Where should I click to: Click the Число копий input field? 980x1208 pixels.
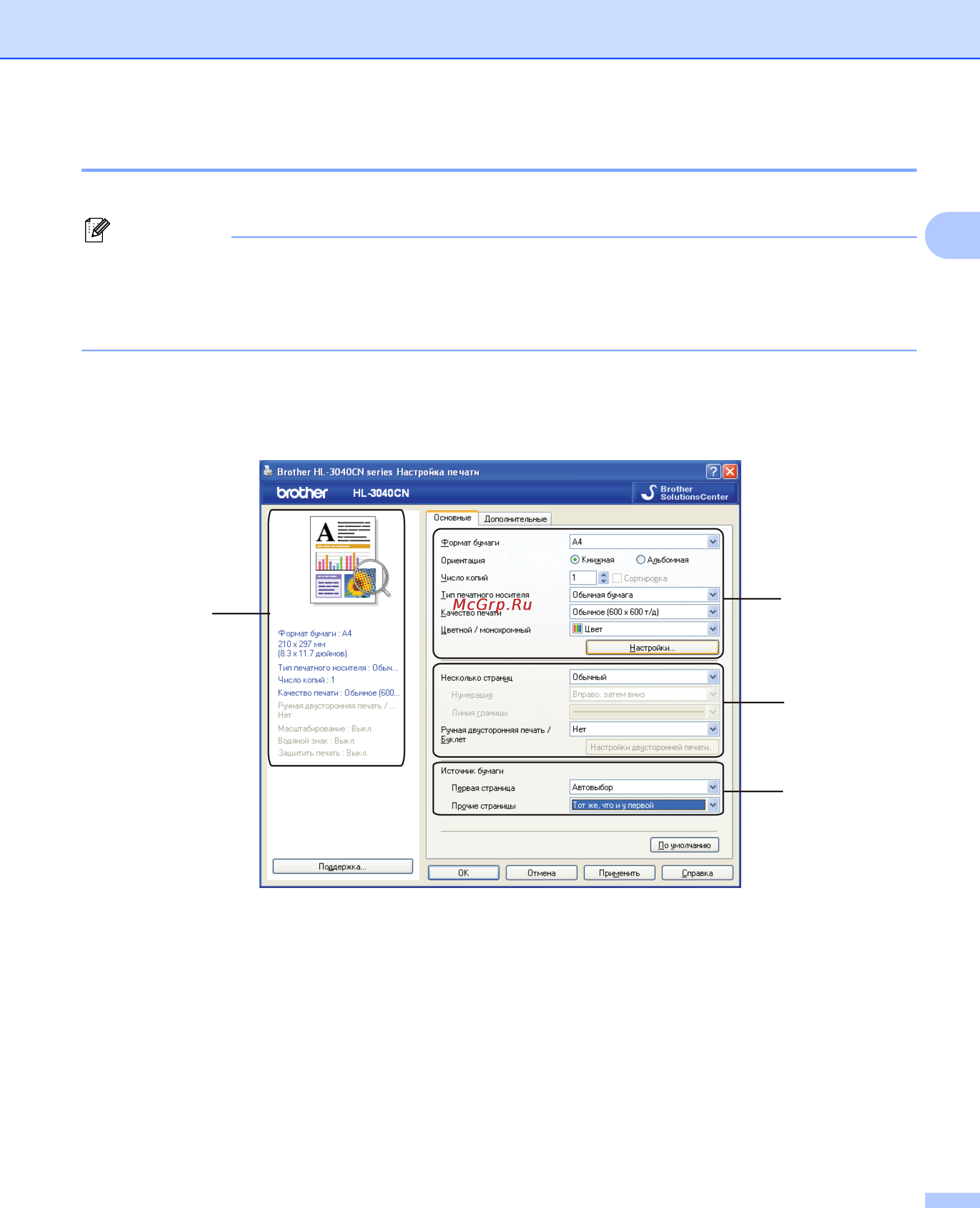pyautogui.click(x=582, y=578)
